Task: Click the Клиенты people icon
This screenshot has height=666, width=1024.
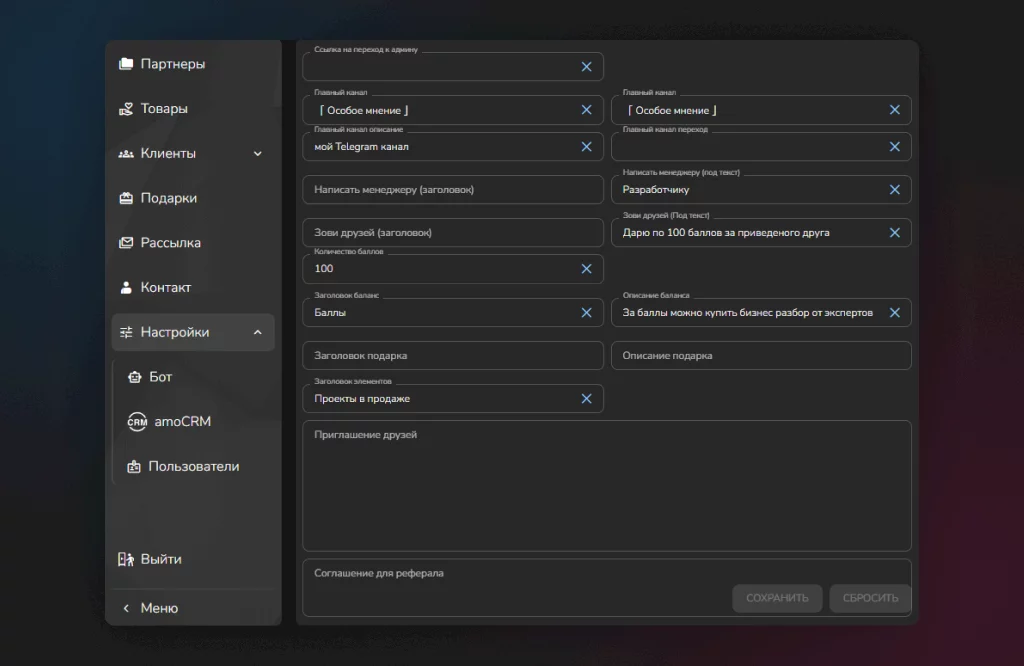Action: tap(126, 153)
